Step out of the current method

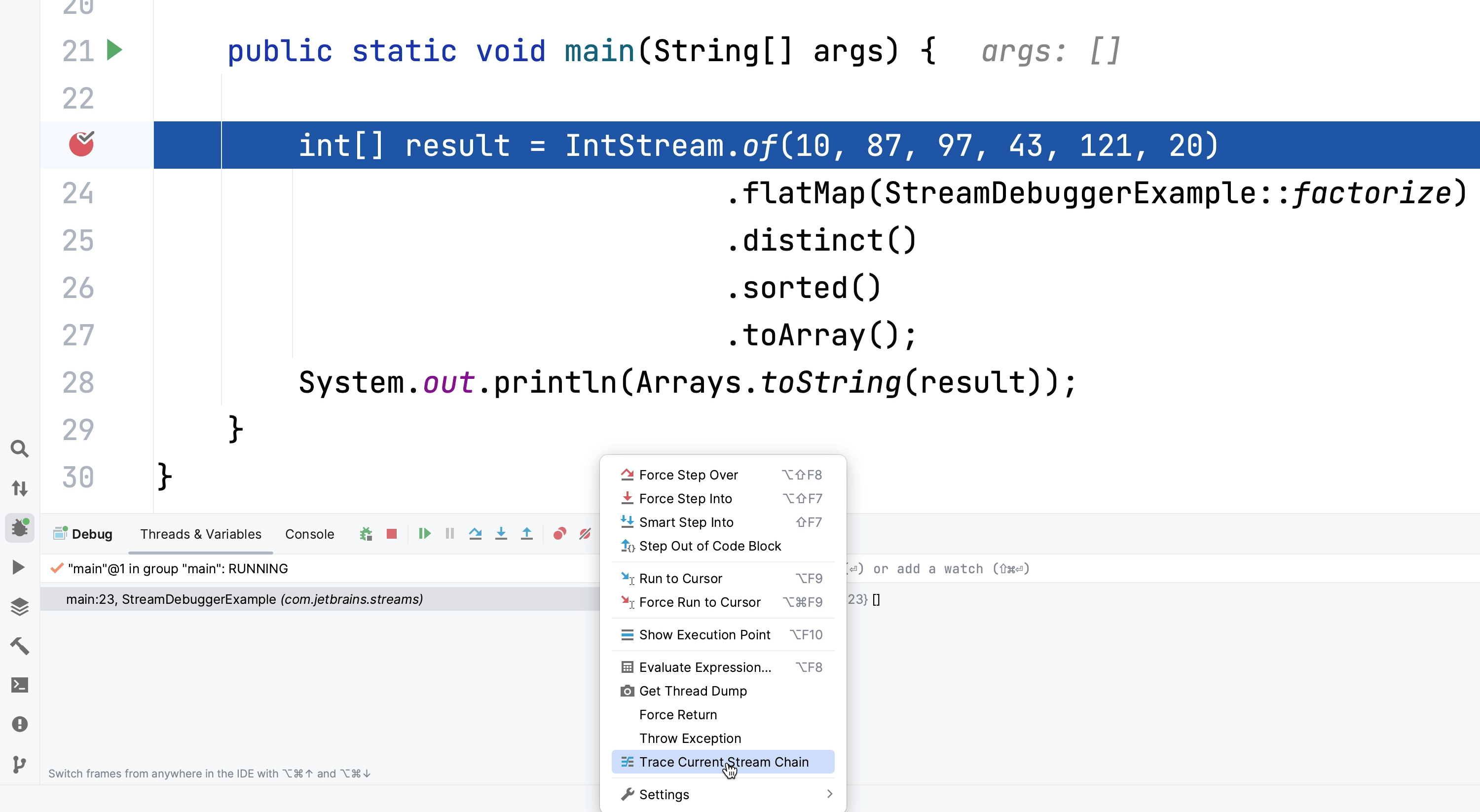click(526, 534)
